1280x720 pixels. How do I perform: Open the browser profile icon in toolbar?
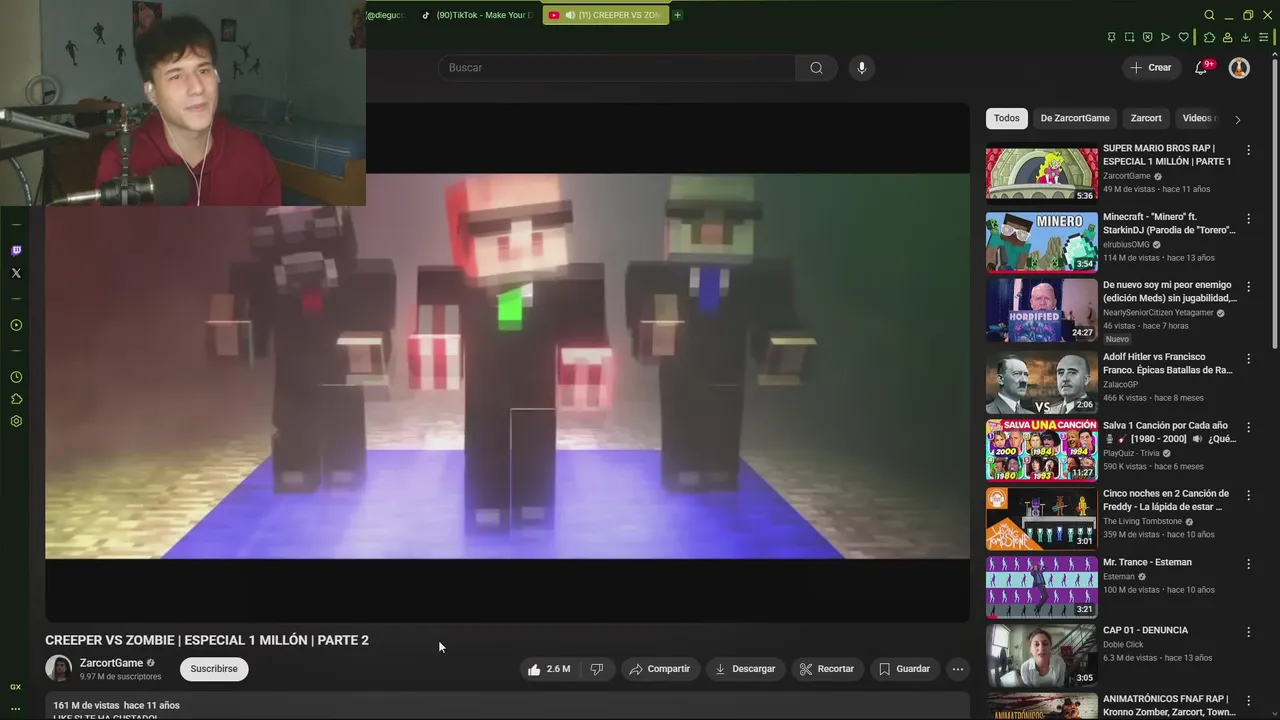1227,37
